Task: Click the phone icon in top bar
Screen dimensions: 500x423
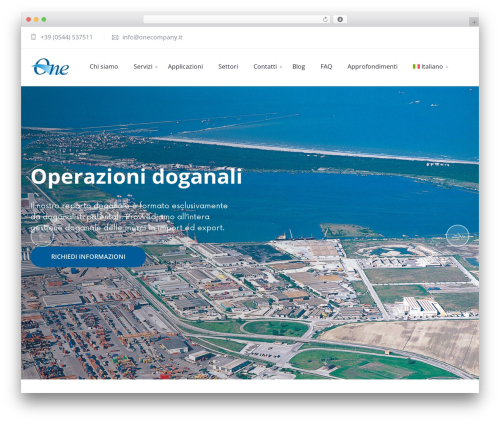Action: point(33,37)
